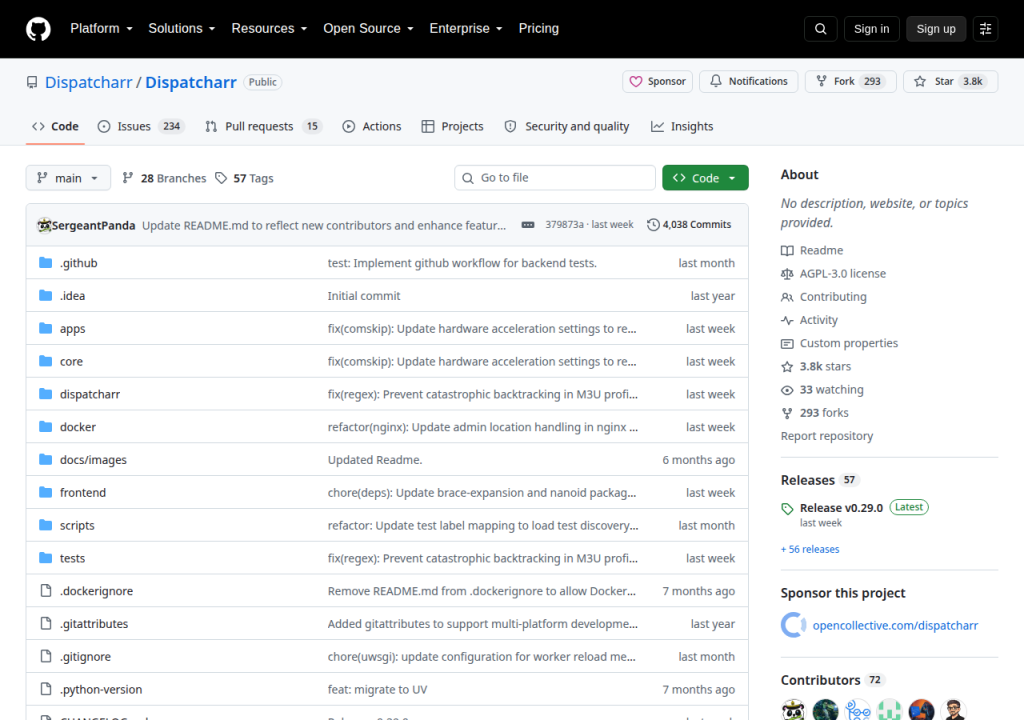Screen dimensions: 1024x720
Task: Click the book icon beside Readme
Action: [787, 251]
